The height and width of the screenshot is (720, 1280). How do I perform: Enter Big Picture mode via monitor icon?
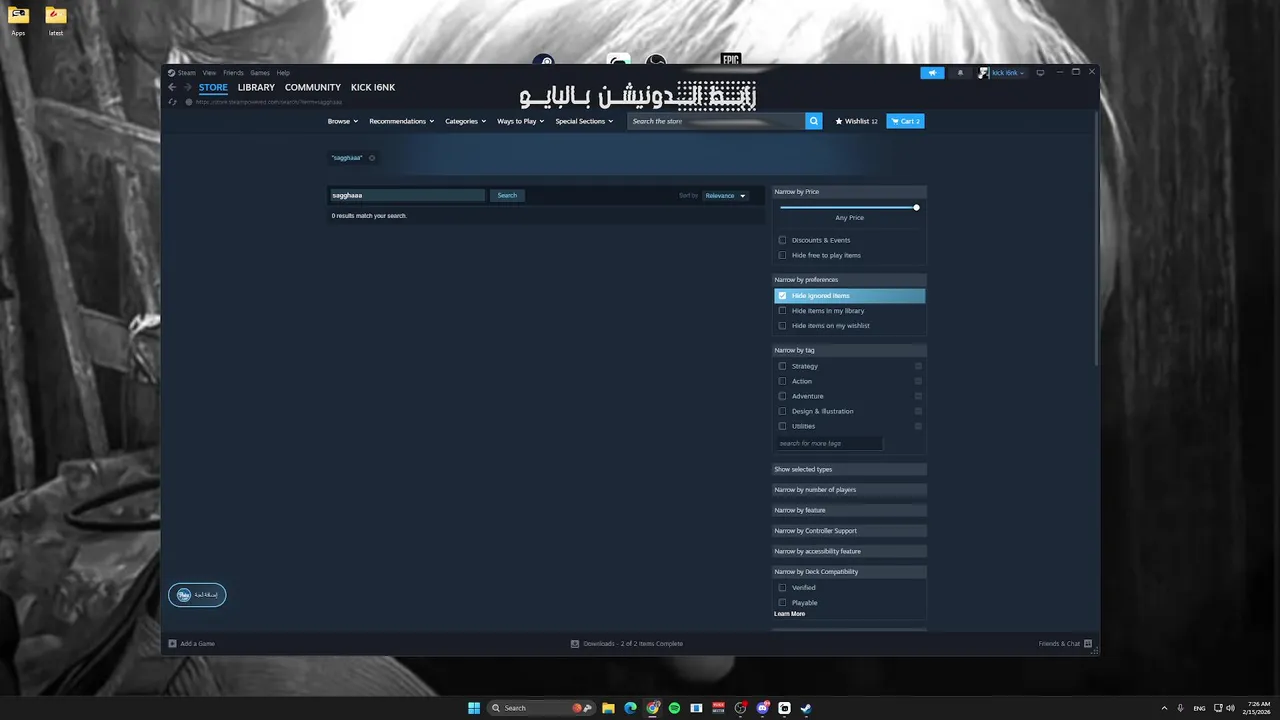point(1040,73)
